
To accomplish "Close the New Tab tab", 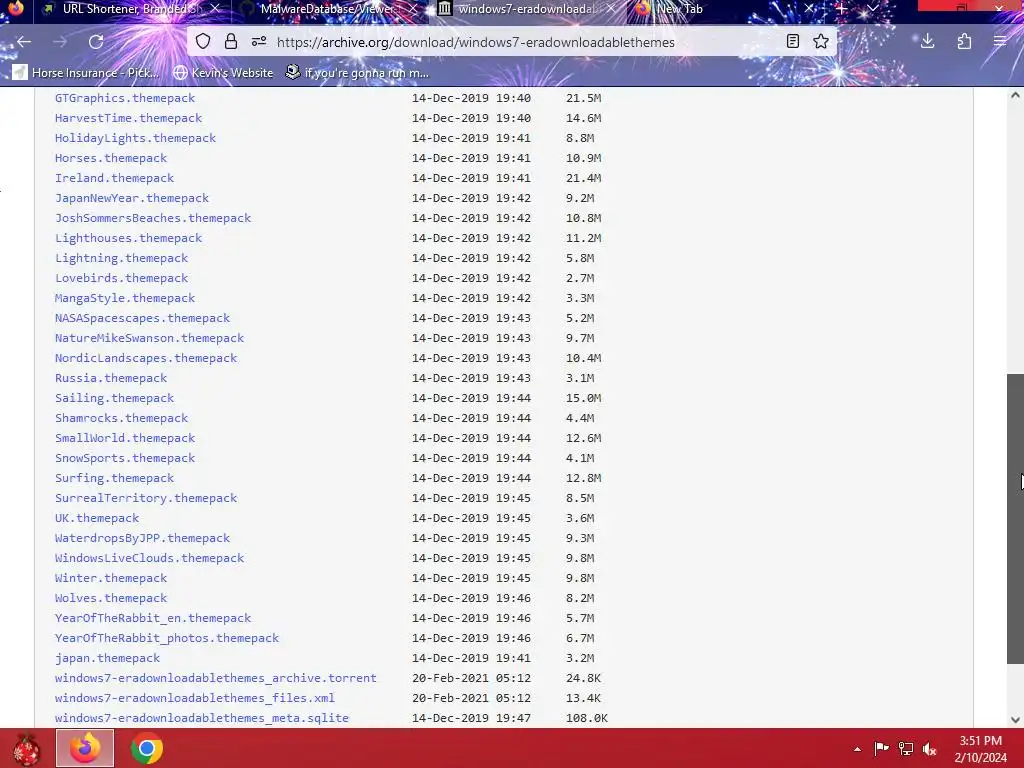I will [808, 8].
